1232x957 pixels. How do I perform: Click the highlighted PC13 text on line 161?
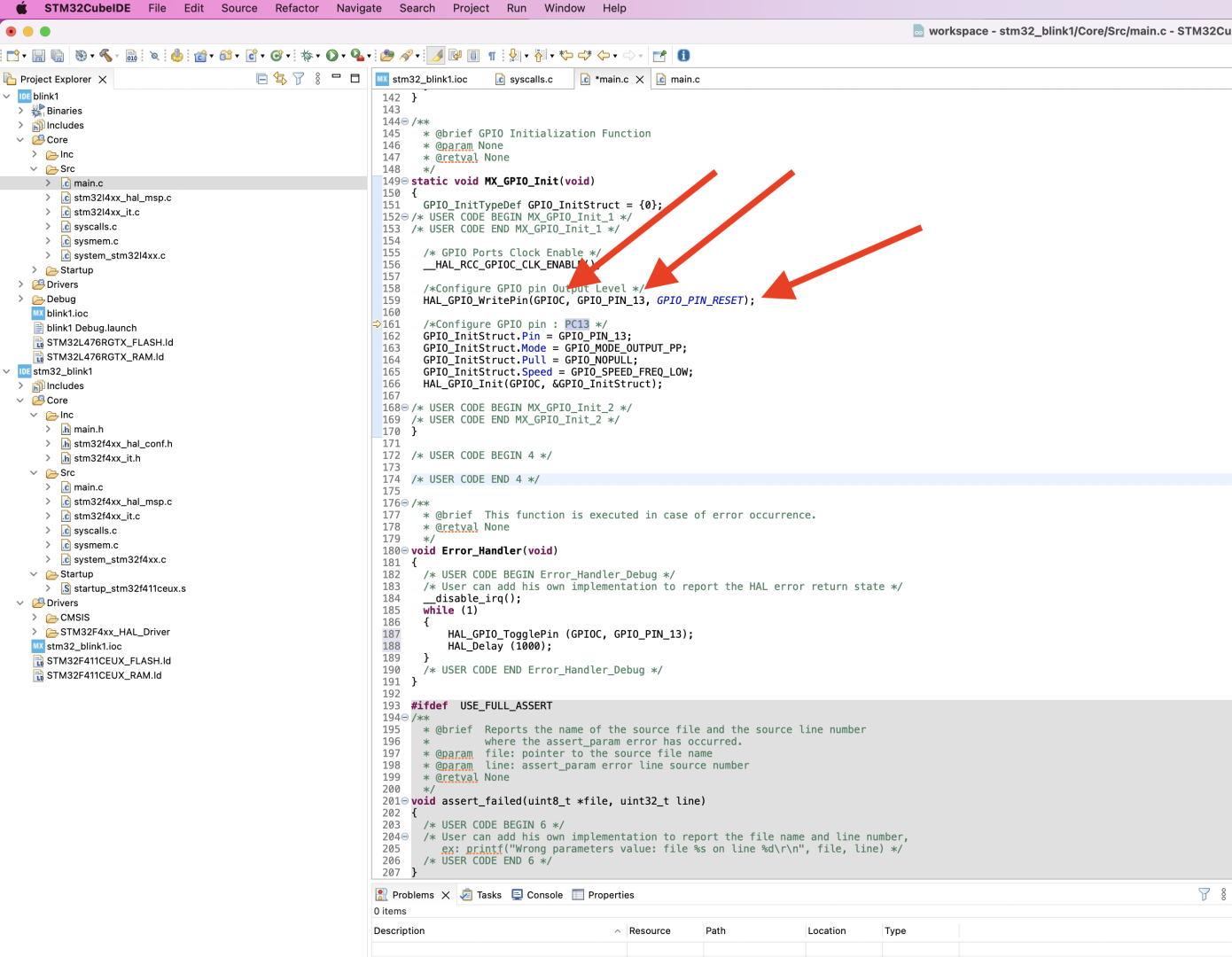point(576,324)
